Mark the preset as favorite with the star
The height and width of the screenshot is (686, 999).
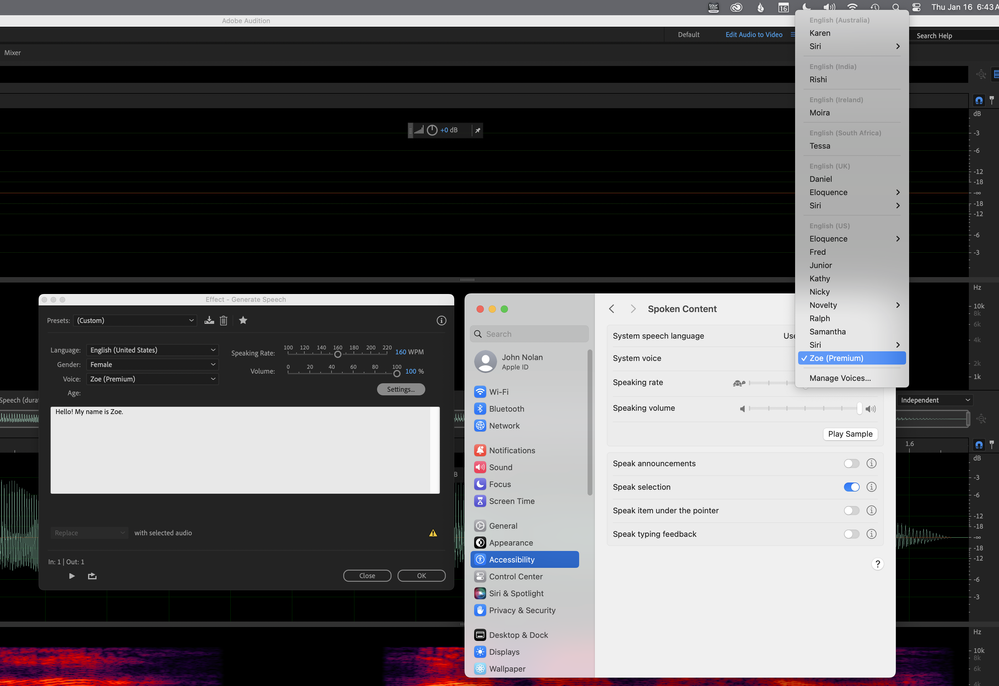243,320
